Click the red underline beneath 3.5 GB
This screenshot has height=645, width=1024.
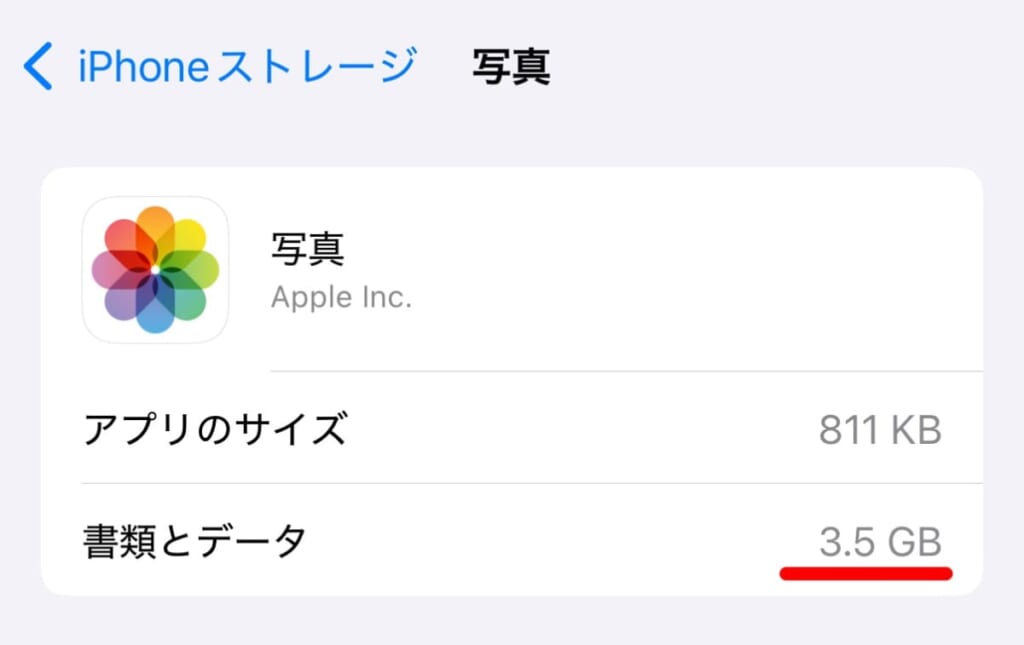[x=865, y=573]
